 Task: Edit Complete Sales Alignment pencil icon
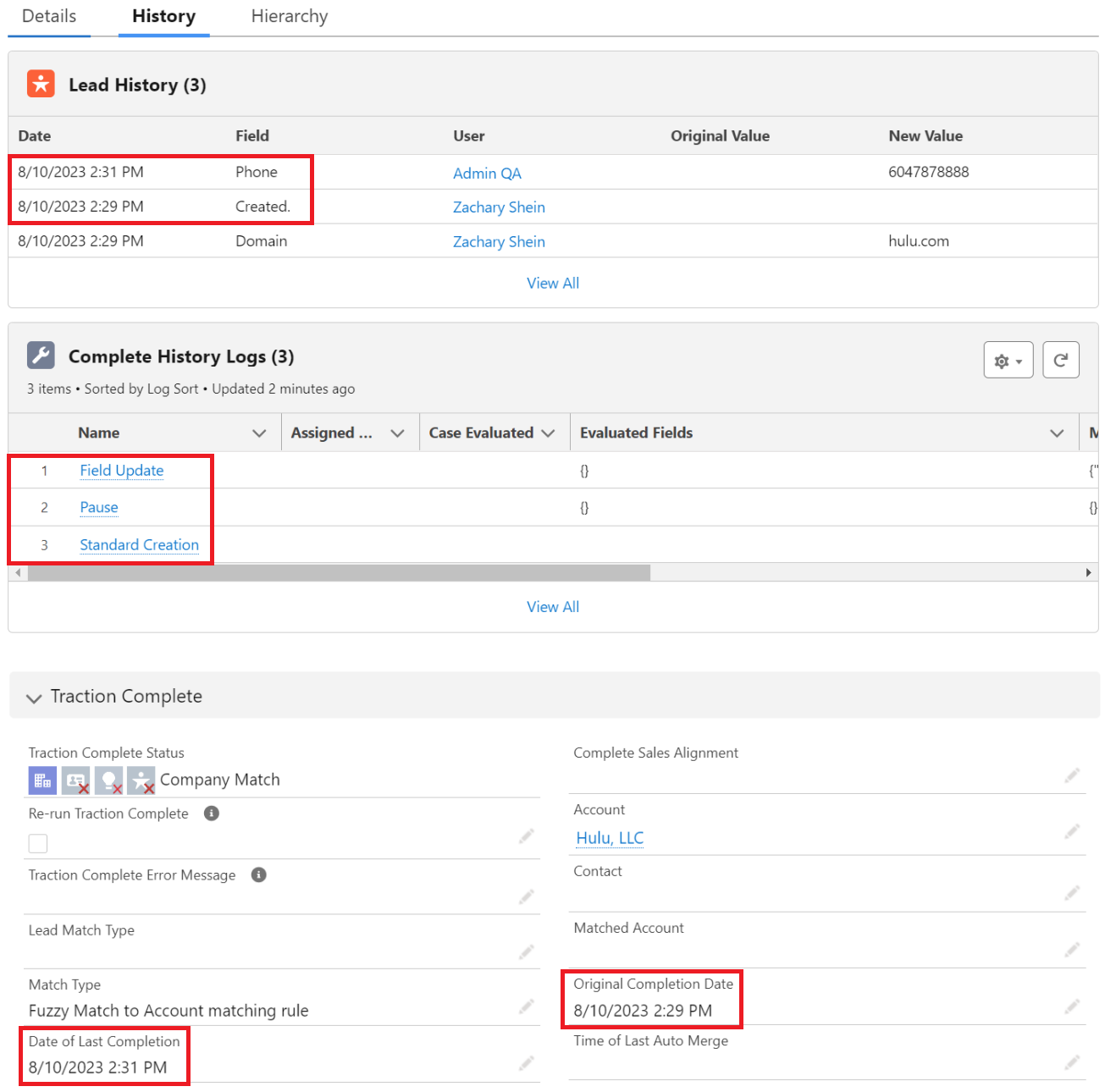(x=1072, y=775)
